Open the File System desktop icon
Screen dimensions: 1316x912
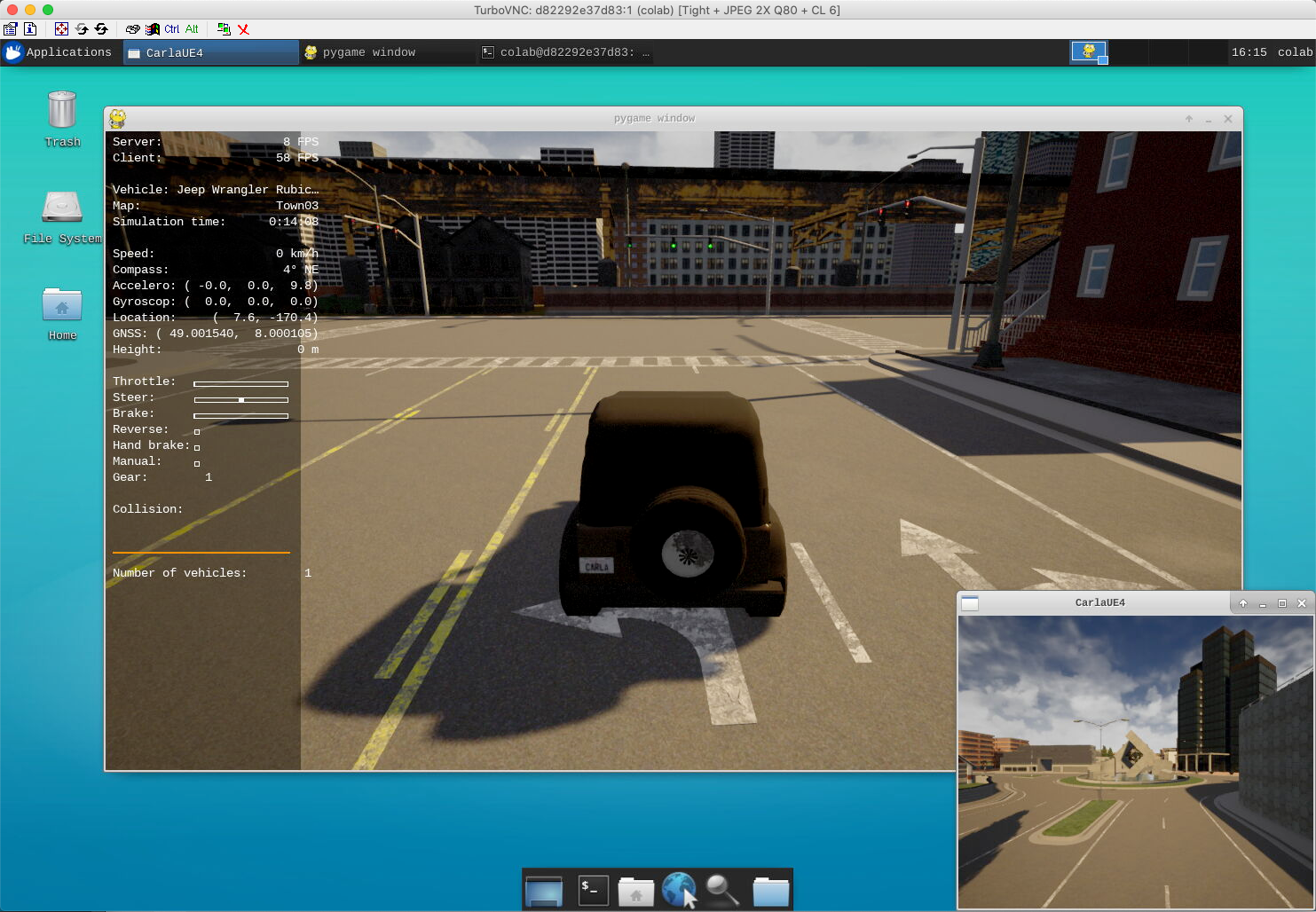point(62,216)
